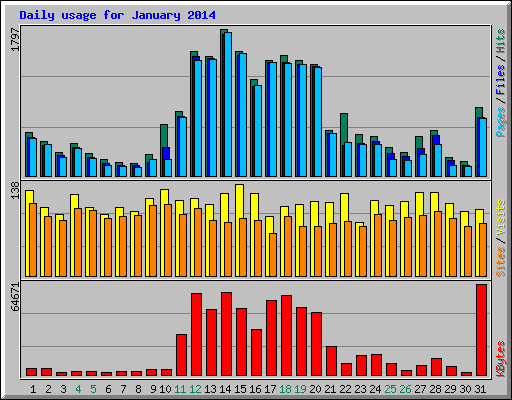Click day 28 label on the x-axis
The image size is (512, 400).
point(435,389)
